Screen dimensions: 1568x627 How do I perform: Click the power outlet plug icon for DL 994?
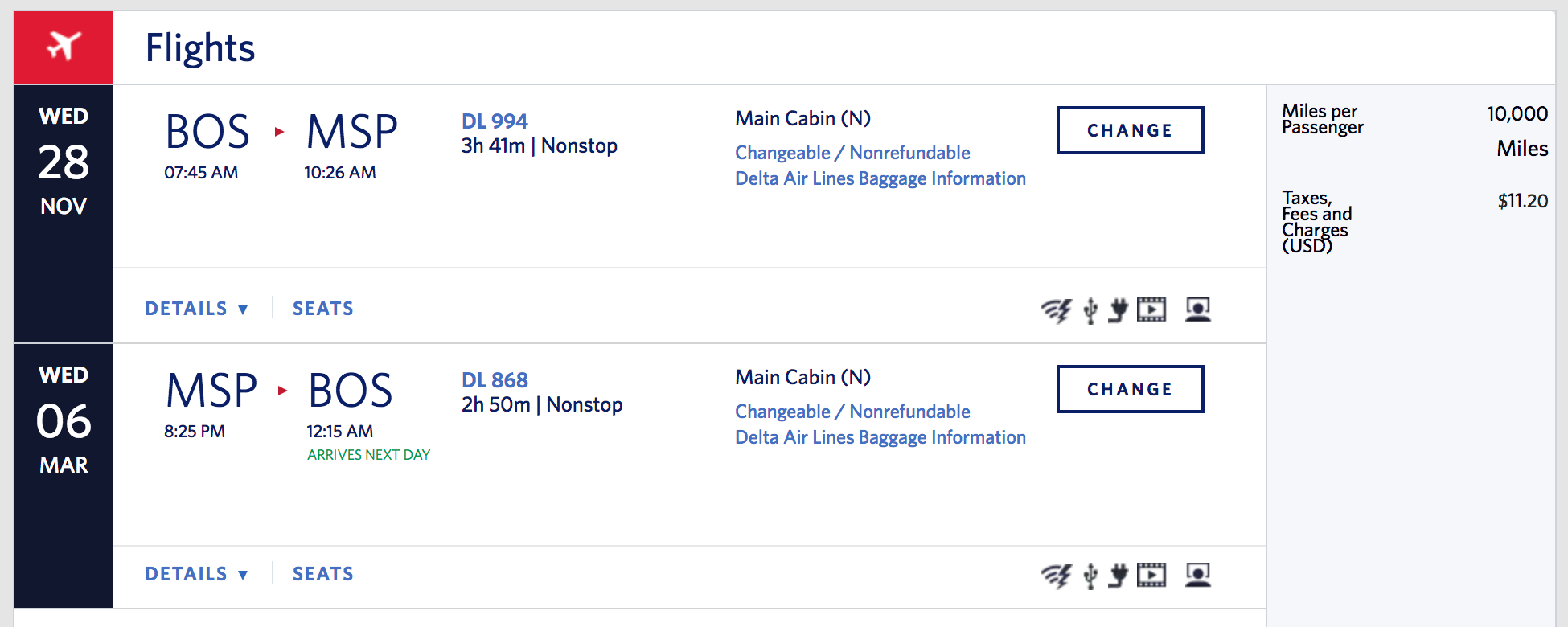tap(1118, 310)
